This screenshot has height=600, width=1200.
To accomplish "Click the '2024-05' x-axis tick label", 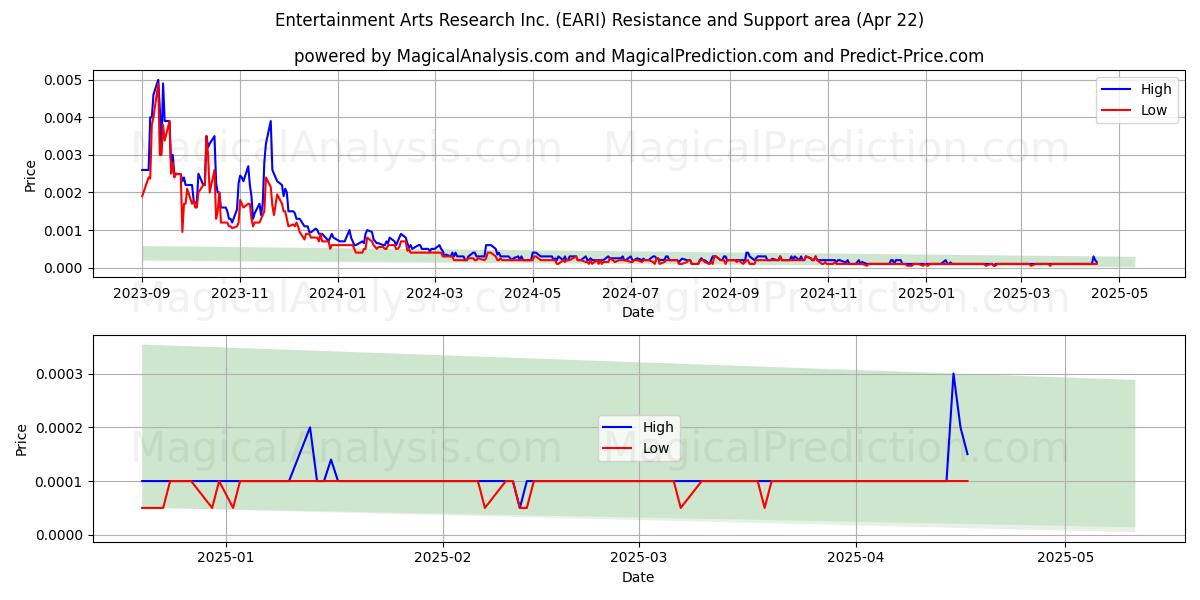I will pyautogui.click(x=533, y=293).
